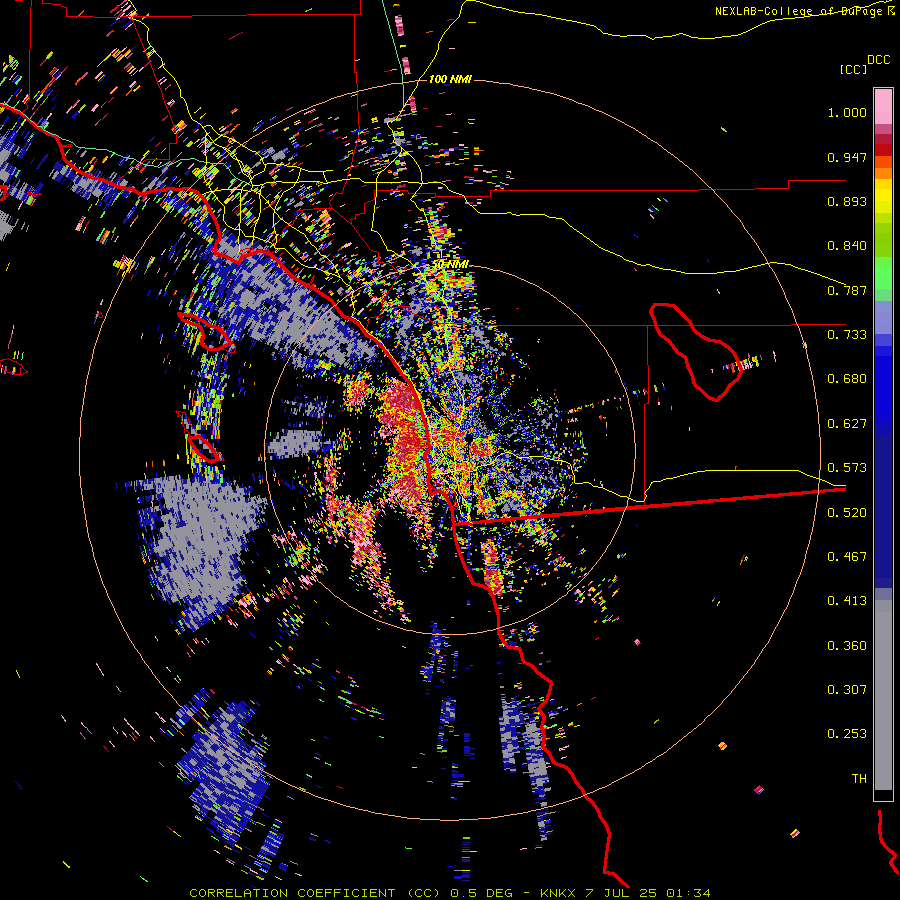
Task: Select the 0.573 scale value
Action: coord(847,468)
